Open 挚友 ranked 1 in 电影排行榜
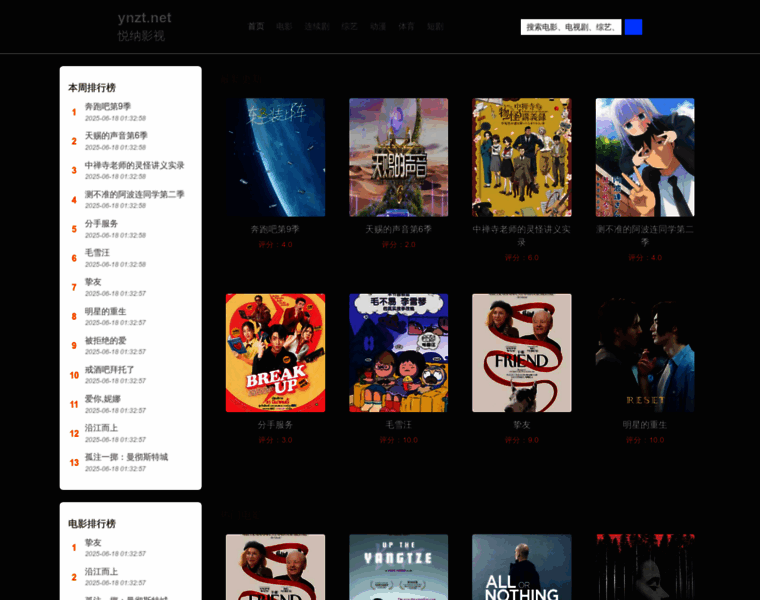Image resolution: width=760 pixels, height=600 pixels. (x=93, y=542)
